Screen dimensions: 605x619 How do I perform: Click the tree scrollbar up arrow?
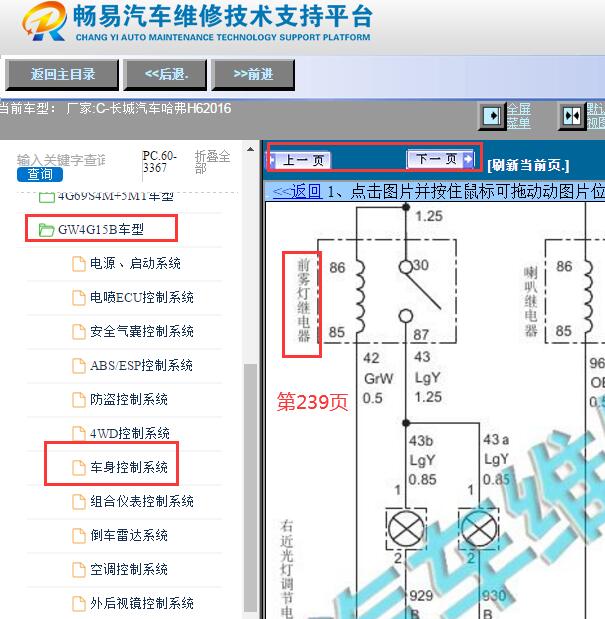250,149
